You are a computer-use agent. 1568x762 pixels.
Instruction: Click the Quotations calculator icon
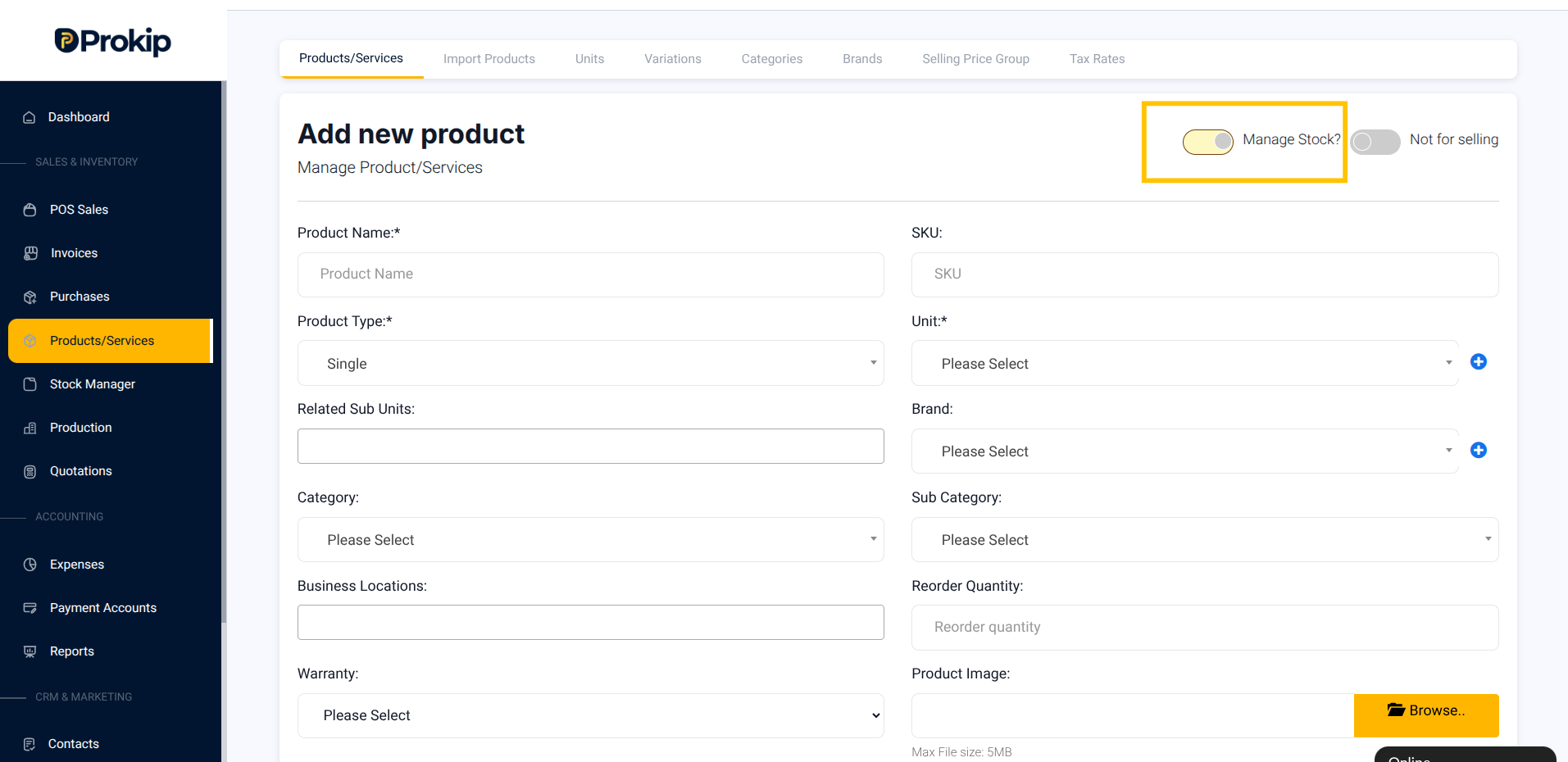click(x=30, y=471)
